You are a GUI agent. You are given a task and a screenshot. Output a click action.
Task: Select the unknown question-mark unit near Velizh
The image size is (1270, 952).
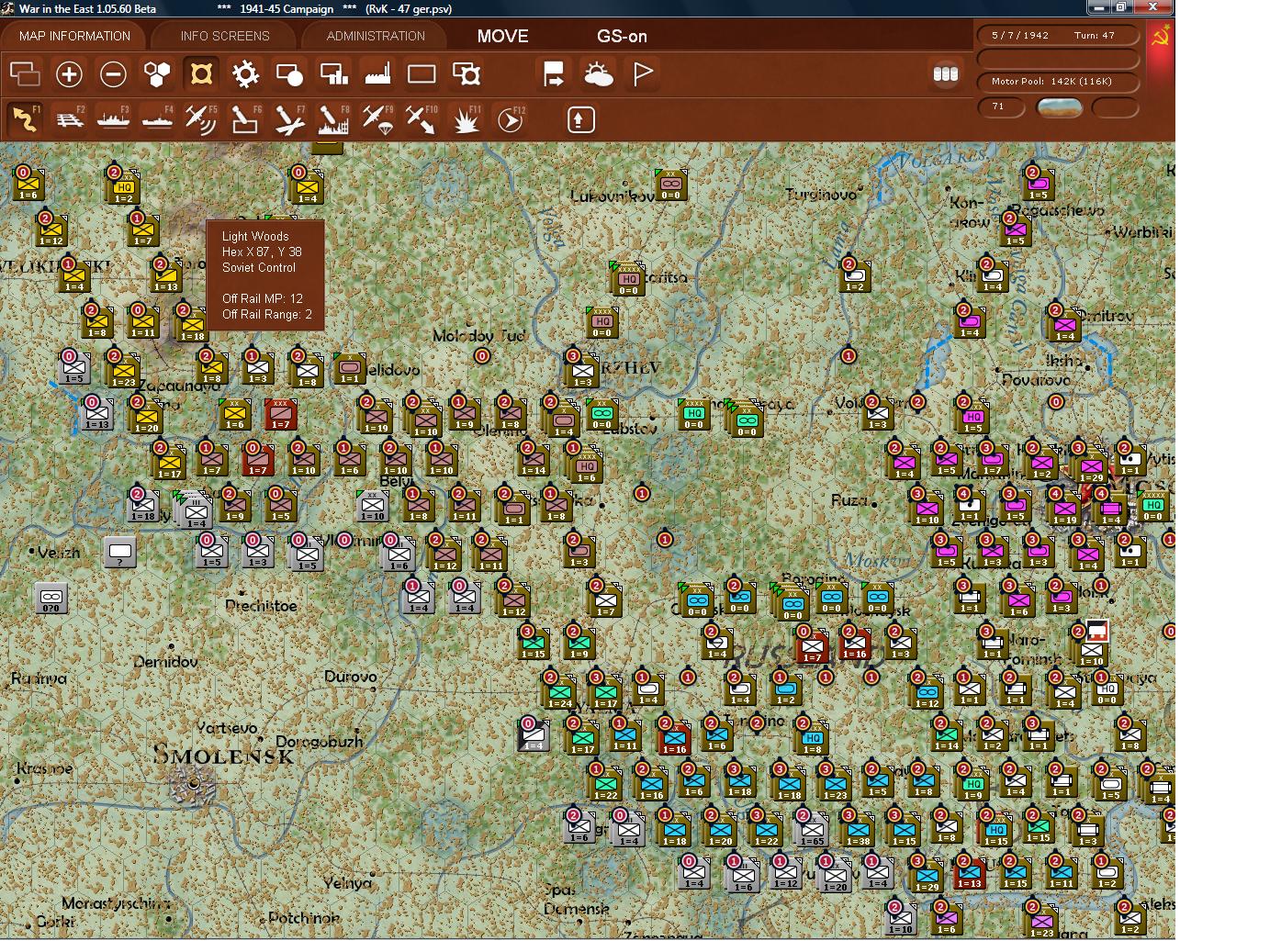pos(120,552)
